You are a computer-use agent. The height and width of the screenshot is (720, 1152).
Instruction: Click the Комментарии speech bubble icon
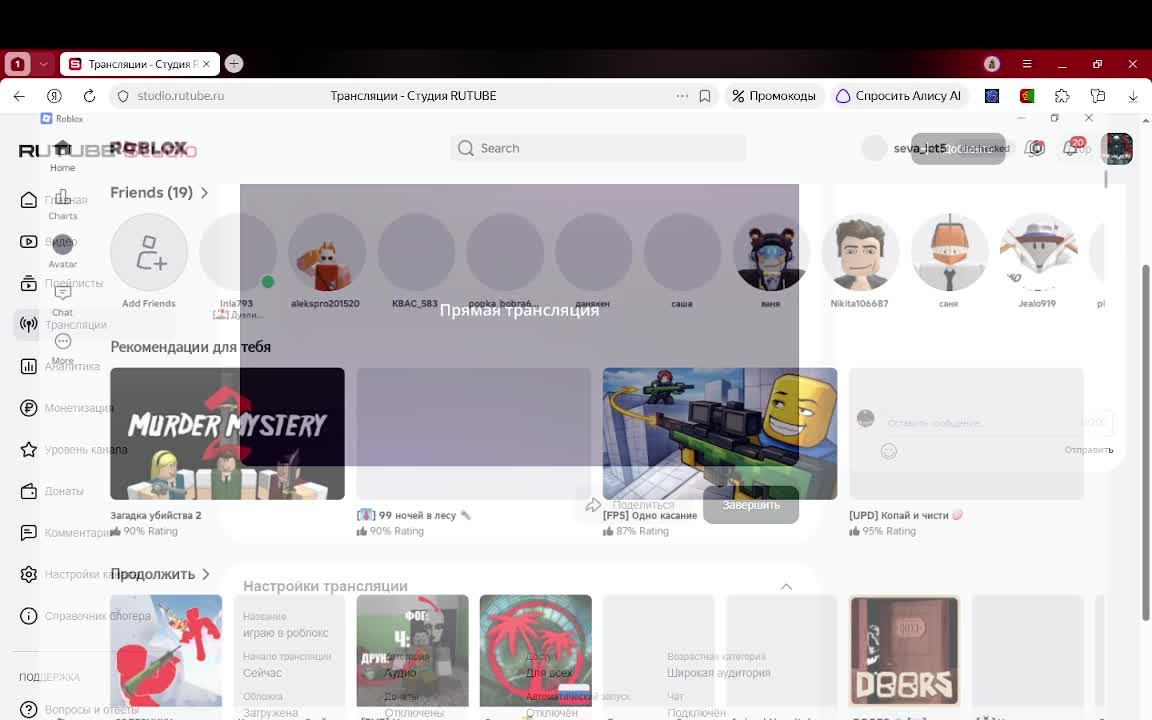(29, 533)
